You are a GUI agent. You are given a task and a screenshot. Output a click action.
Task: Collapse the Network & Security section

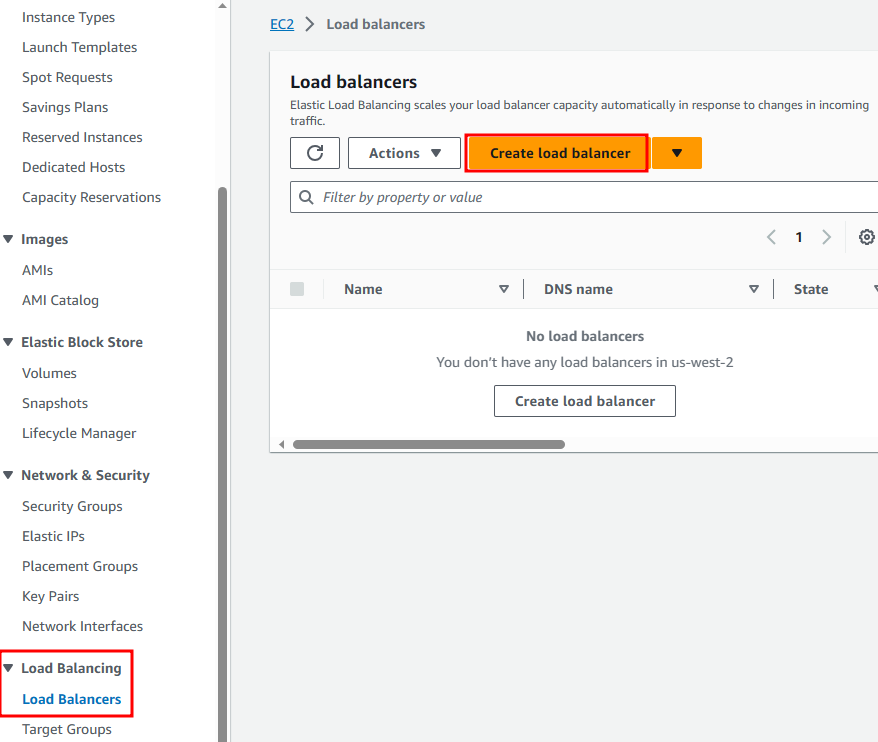pos(8,475)
